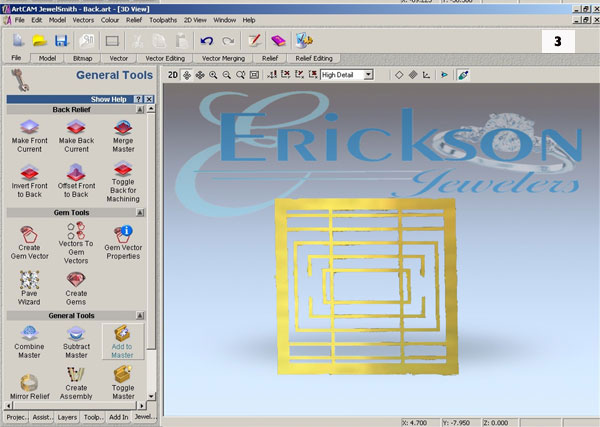Click Invert Front to Back
The height and width of the screenshot is (427, 600).
29,181
